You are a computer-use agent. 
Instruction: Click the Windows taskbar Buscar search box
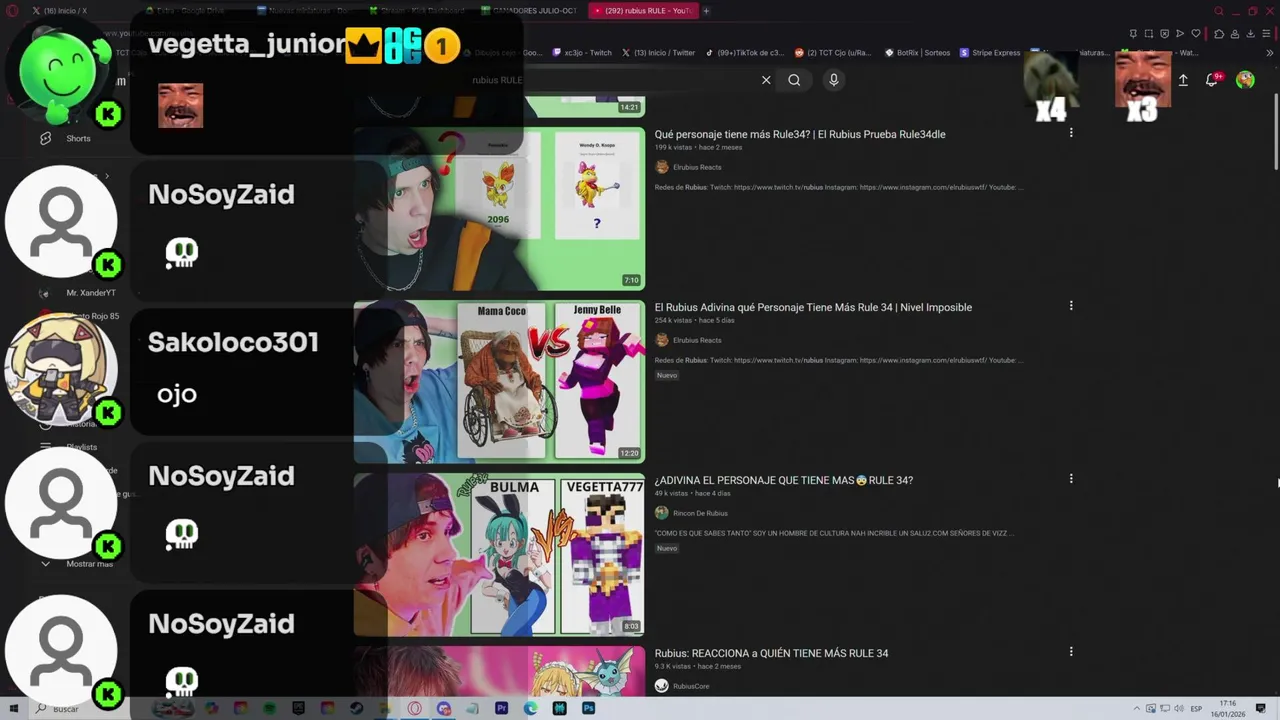click(x=80, y=708)
